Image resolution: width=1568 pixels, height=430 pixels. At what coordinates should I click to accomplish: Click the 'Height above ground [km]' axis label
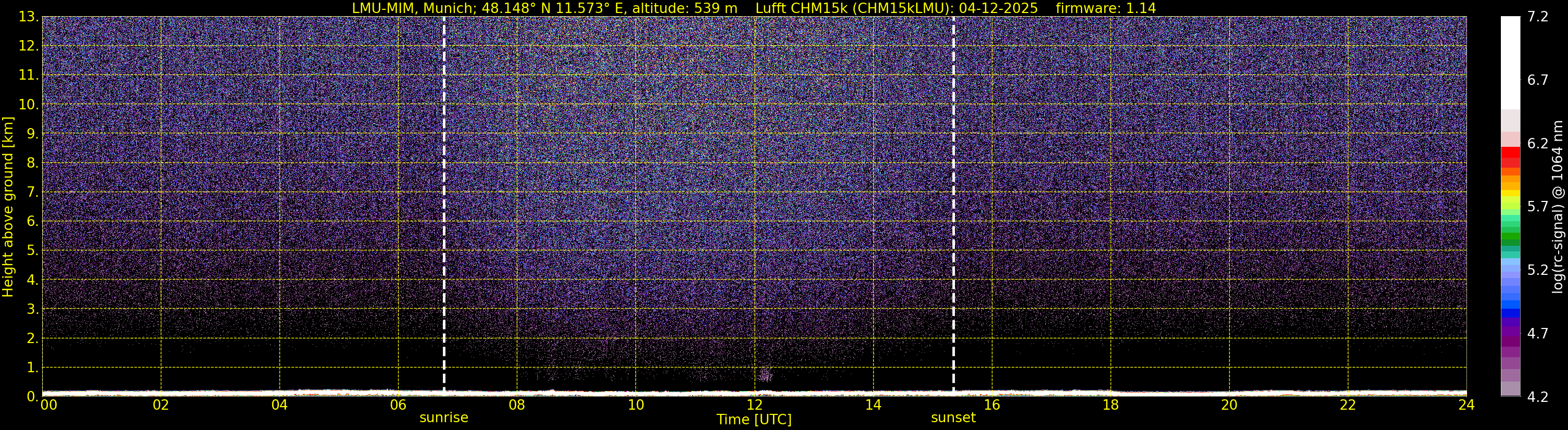[x=8, y=207]
